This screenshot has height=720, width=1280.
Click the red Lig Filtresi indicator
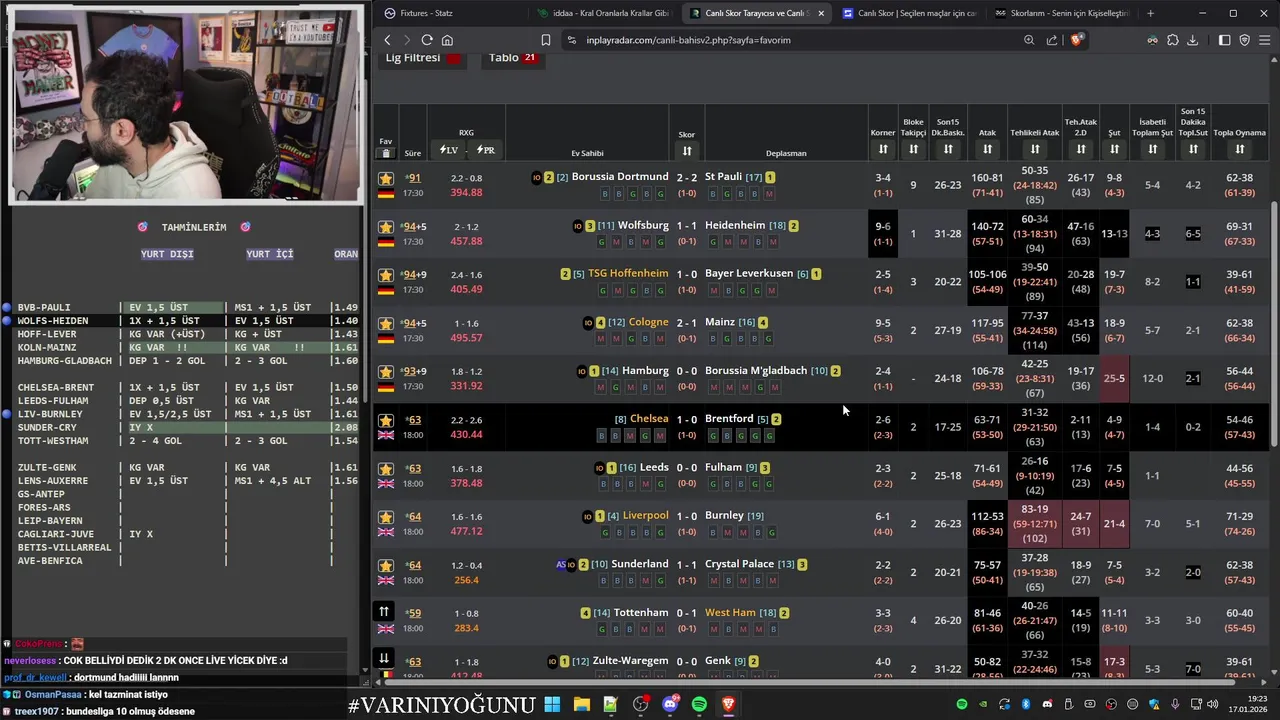[453, 58]
